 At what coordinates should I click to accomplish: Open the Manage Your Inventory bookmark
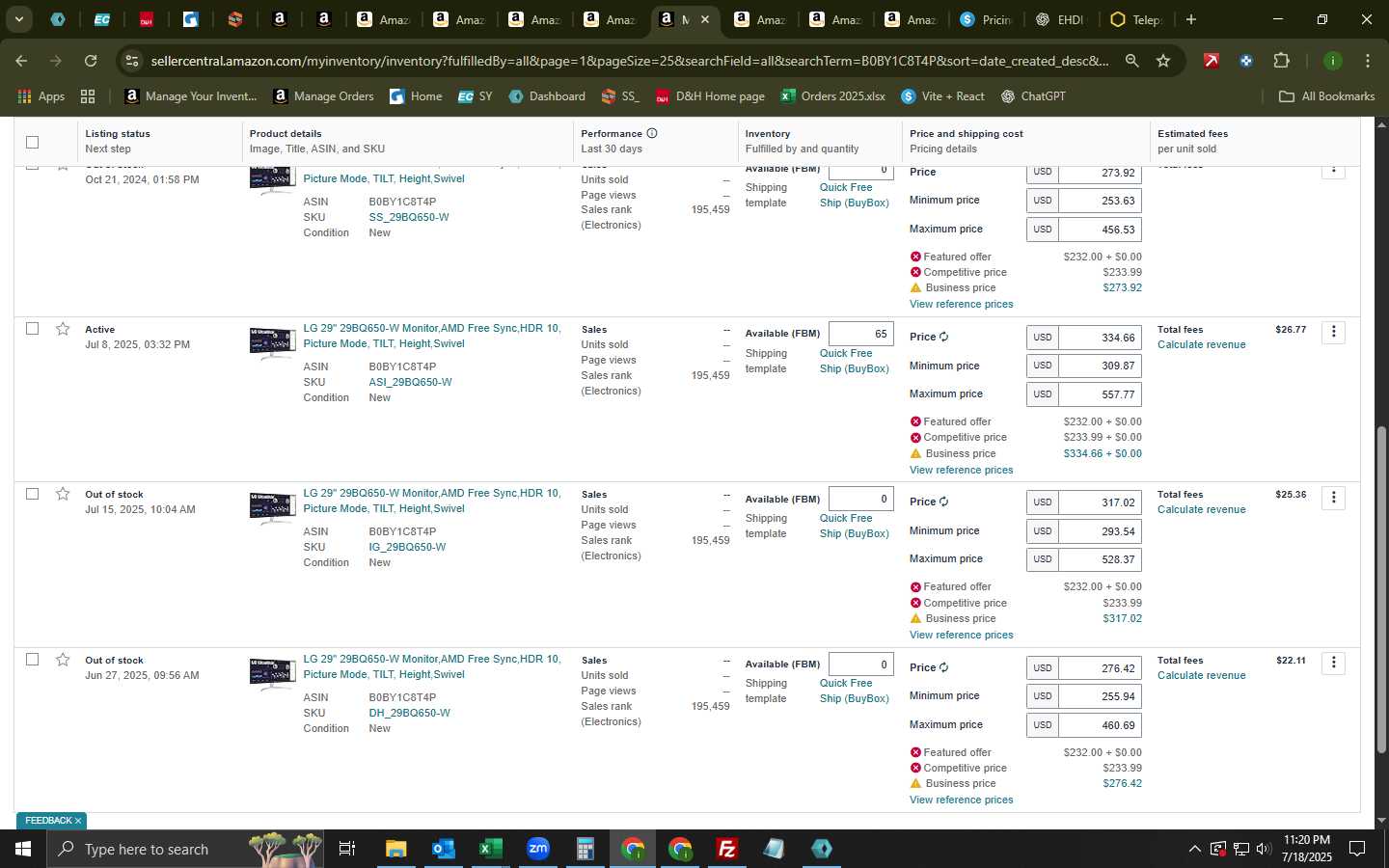191,96
